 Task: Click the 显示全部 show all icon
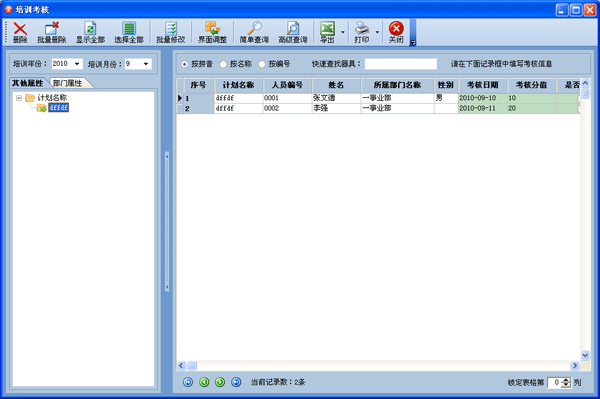click(x=90, y=33)
